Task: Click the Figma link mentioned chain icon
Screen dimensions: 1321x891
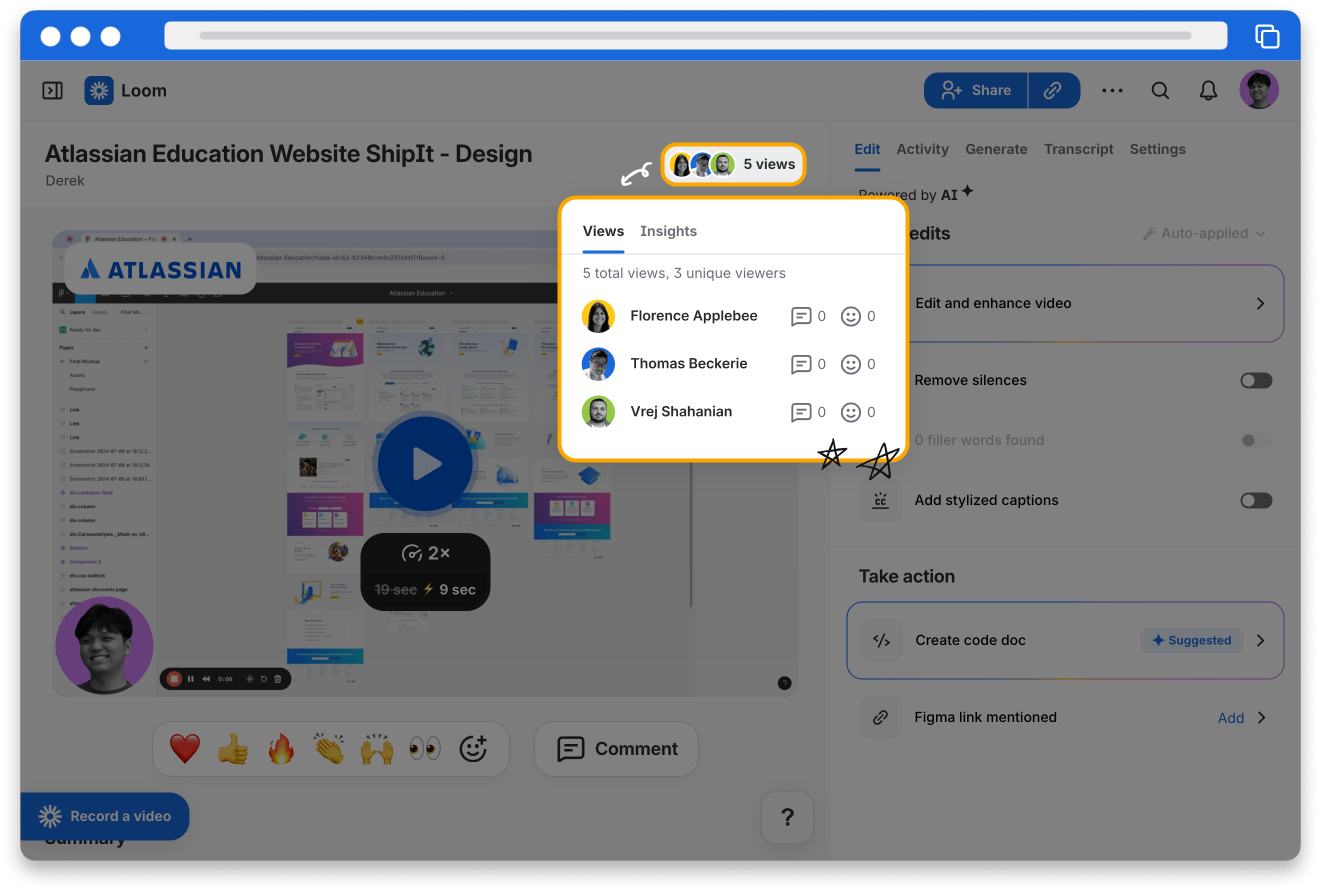Action: pos(880,717)
